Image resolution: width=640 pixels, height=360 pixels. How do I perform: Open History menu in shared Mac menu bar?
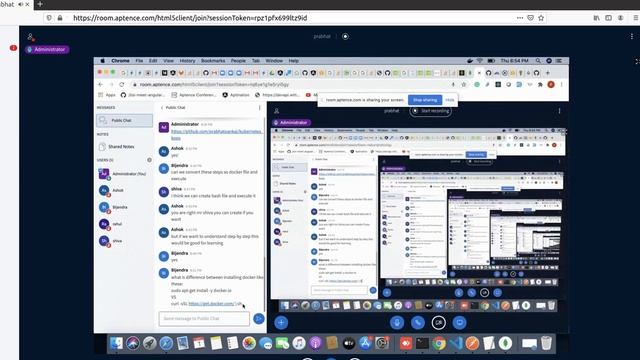point(187,60)
